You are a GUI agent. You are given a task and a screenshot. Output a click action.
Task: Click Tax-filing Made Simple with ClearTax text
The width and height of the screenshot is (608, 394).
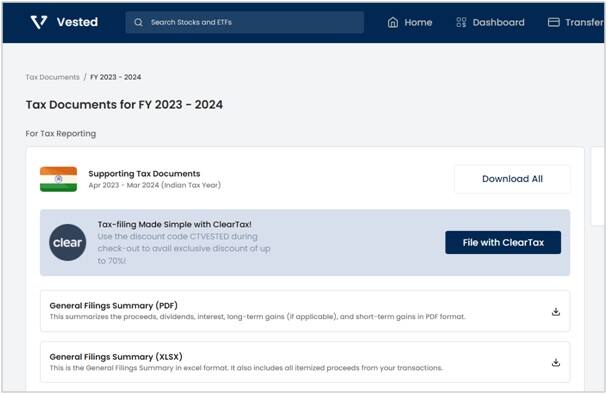pyautogui.click(x=174, y=224)
